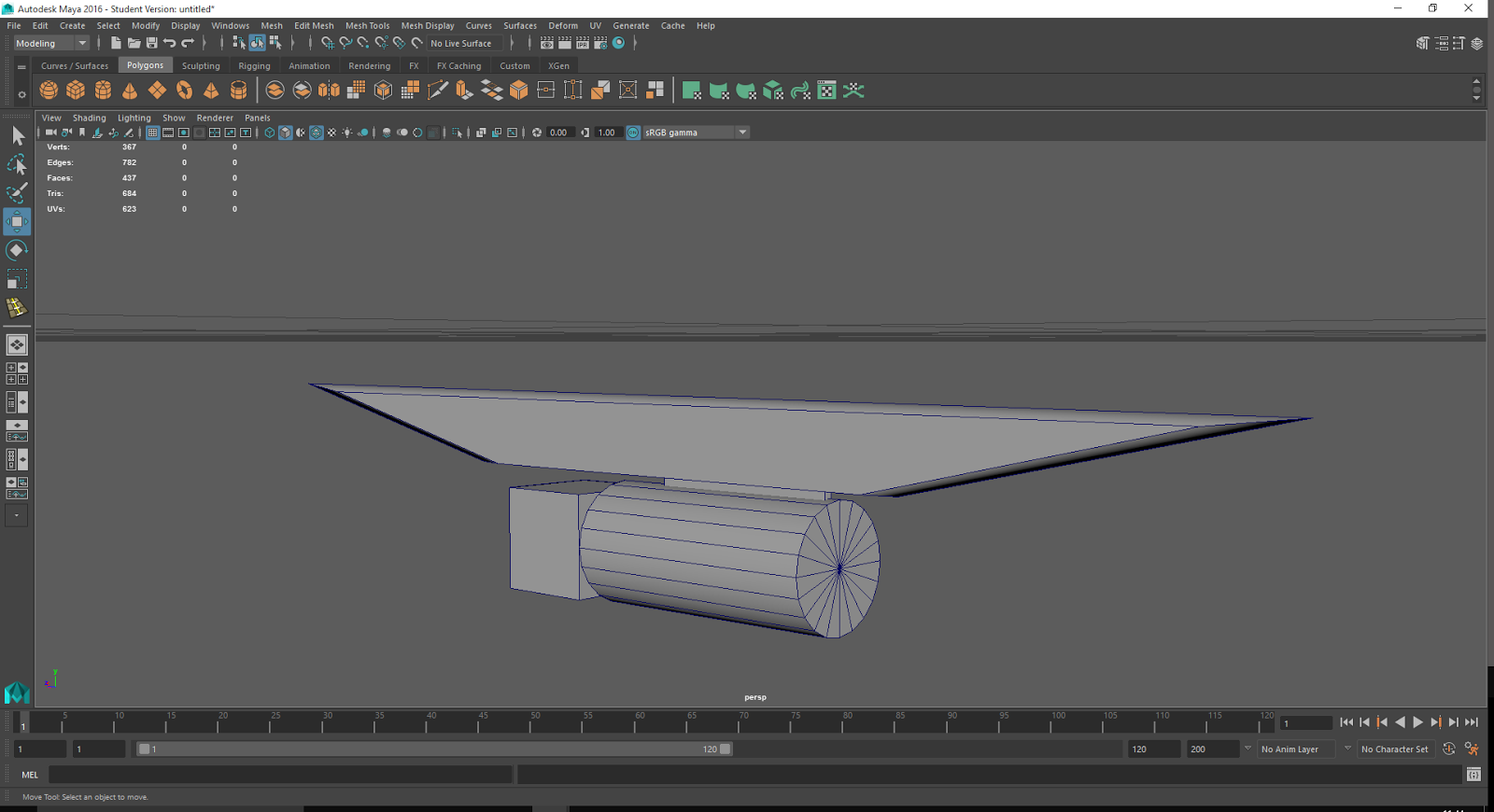Click the Bevel shelf icon
Image resolution: width=1494 pixels, height=812 pixels.
point(518,91)
